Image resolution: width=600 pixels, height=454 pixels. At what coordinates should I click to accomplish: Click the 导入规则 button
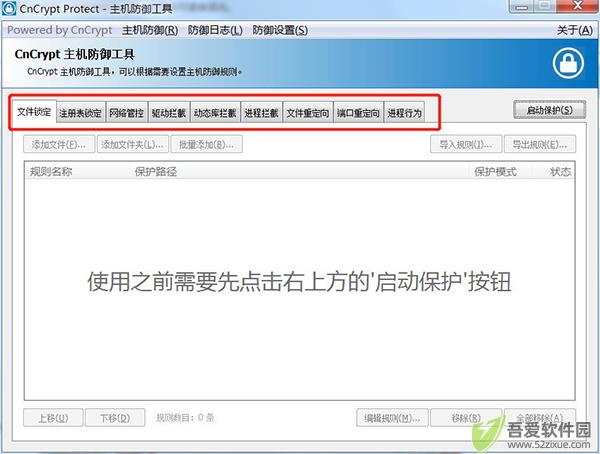pos(466,144)
